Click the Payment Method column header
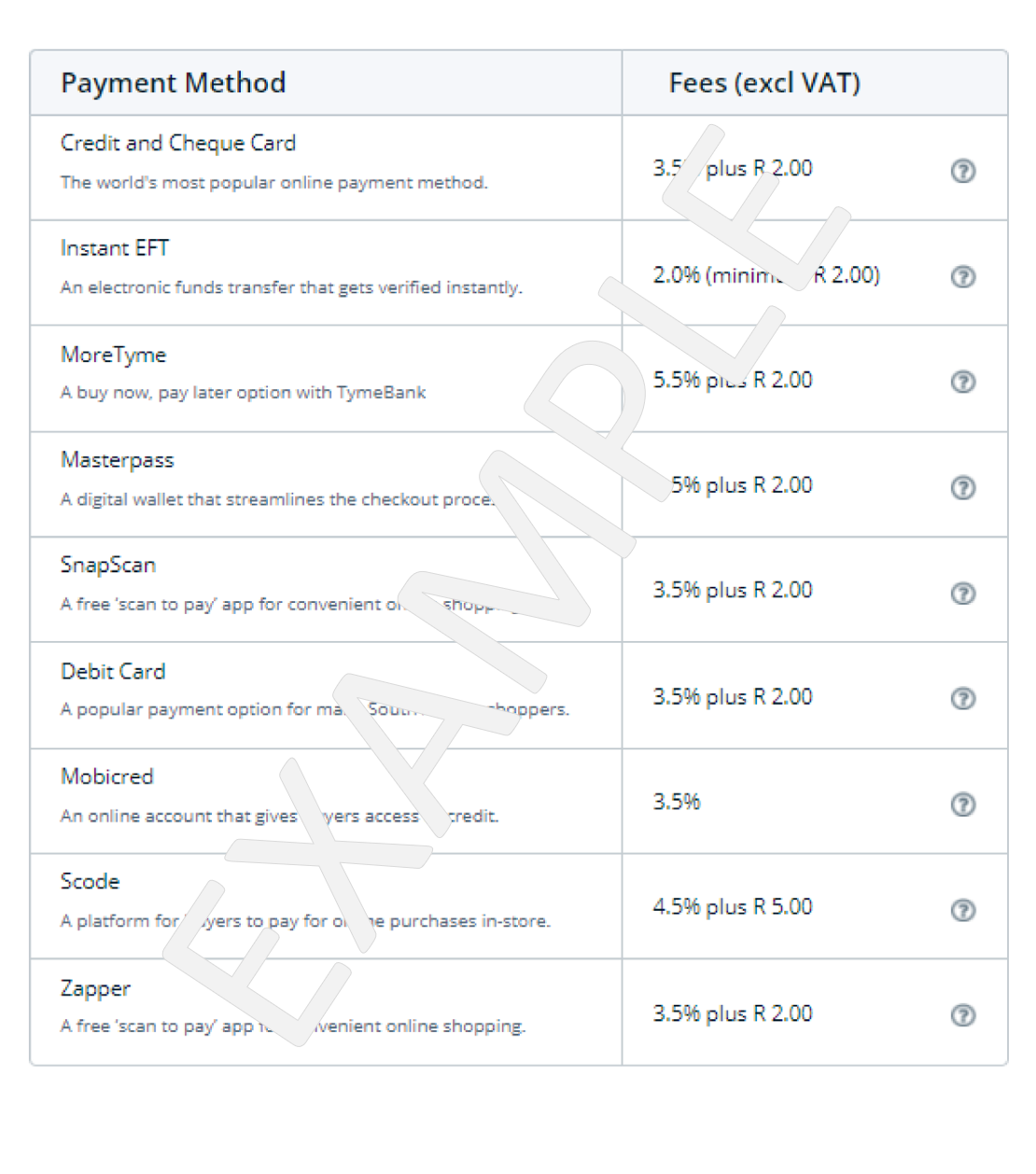 point(173,83)
